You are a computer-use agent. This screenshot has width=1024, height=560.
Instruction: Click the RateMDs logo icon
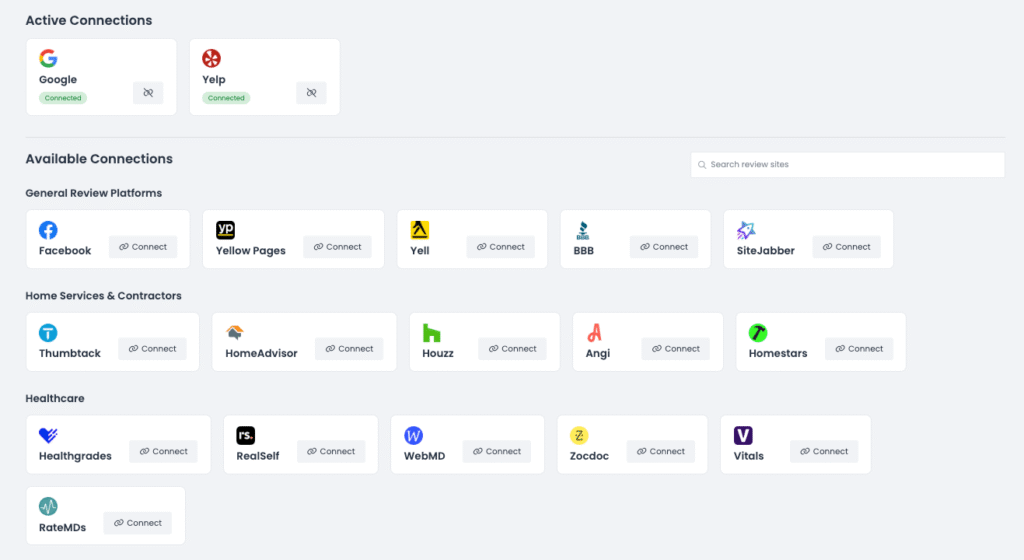(48, 506)
